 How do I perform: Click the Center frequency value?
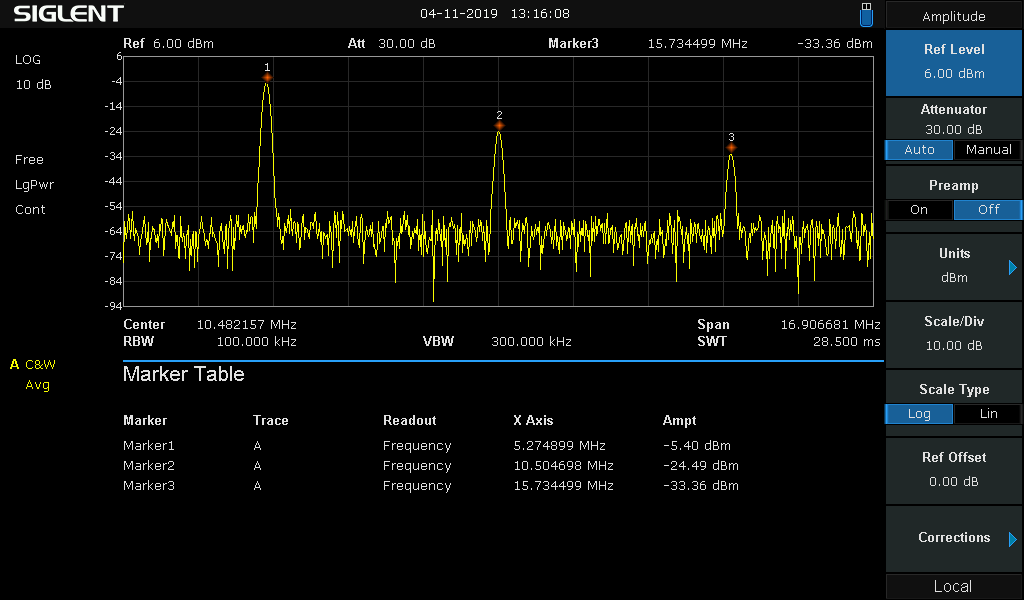pyautogui.click(x=246, y=324)
